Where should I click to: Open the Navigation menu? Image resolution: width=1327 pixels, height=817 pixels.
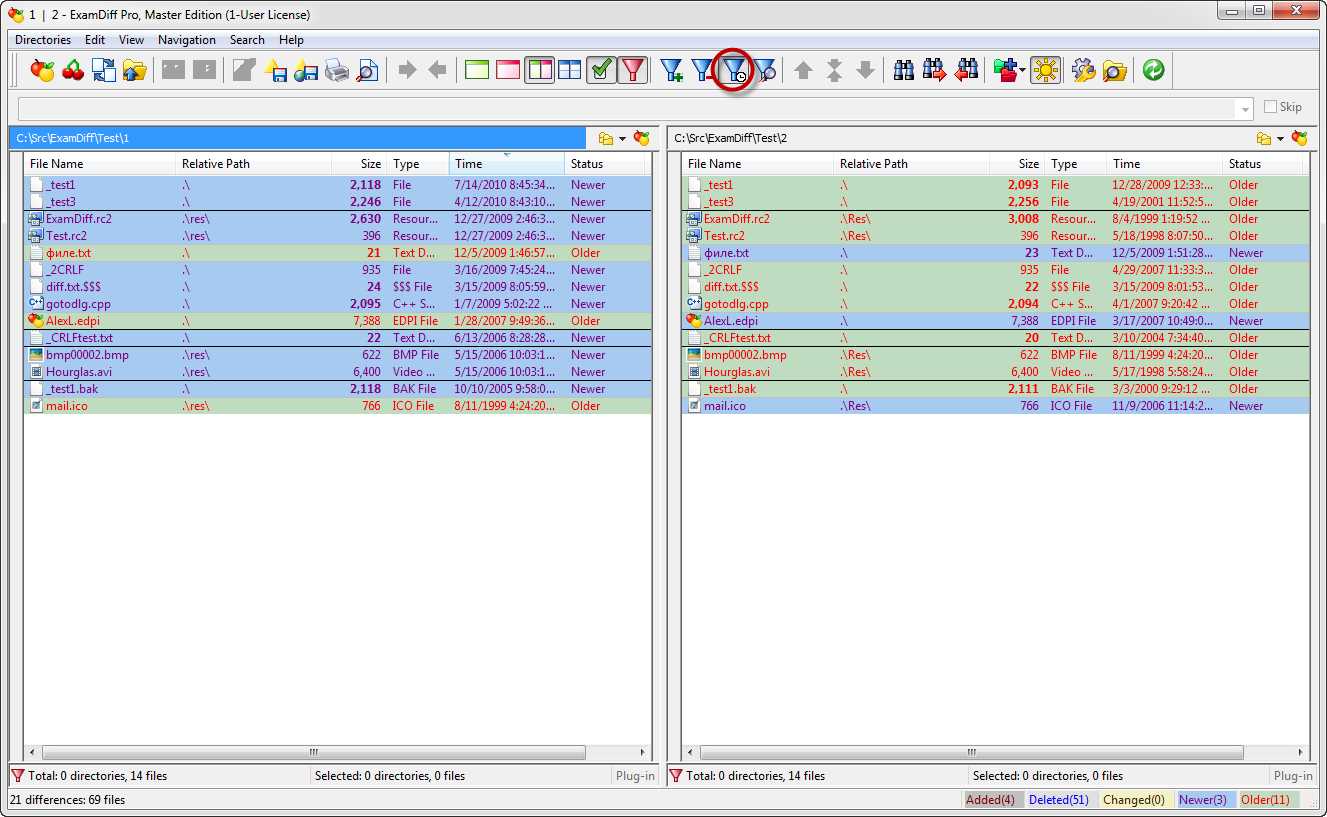pos(187,40)
